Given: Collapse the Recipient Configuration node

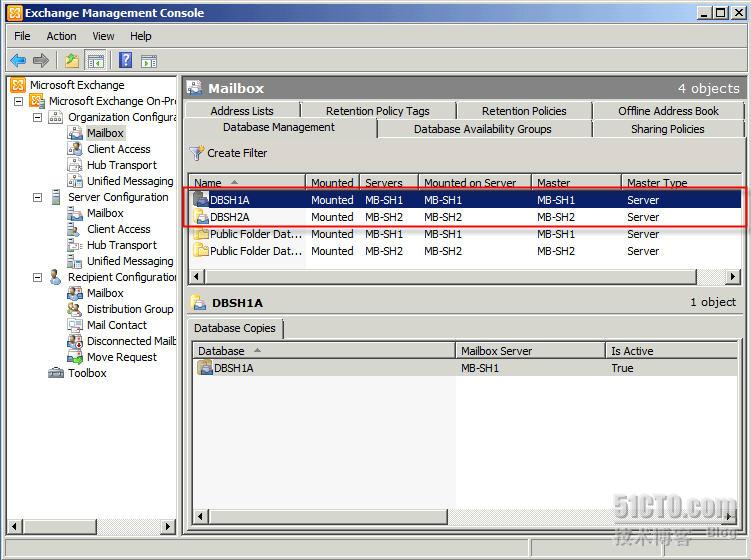Looking at the screenshot, I should tap(37, 277).
